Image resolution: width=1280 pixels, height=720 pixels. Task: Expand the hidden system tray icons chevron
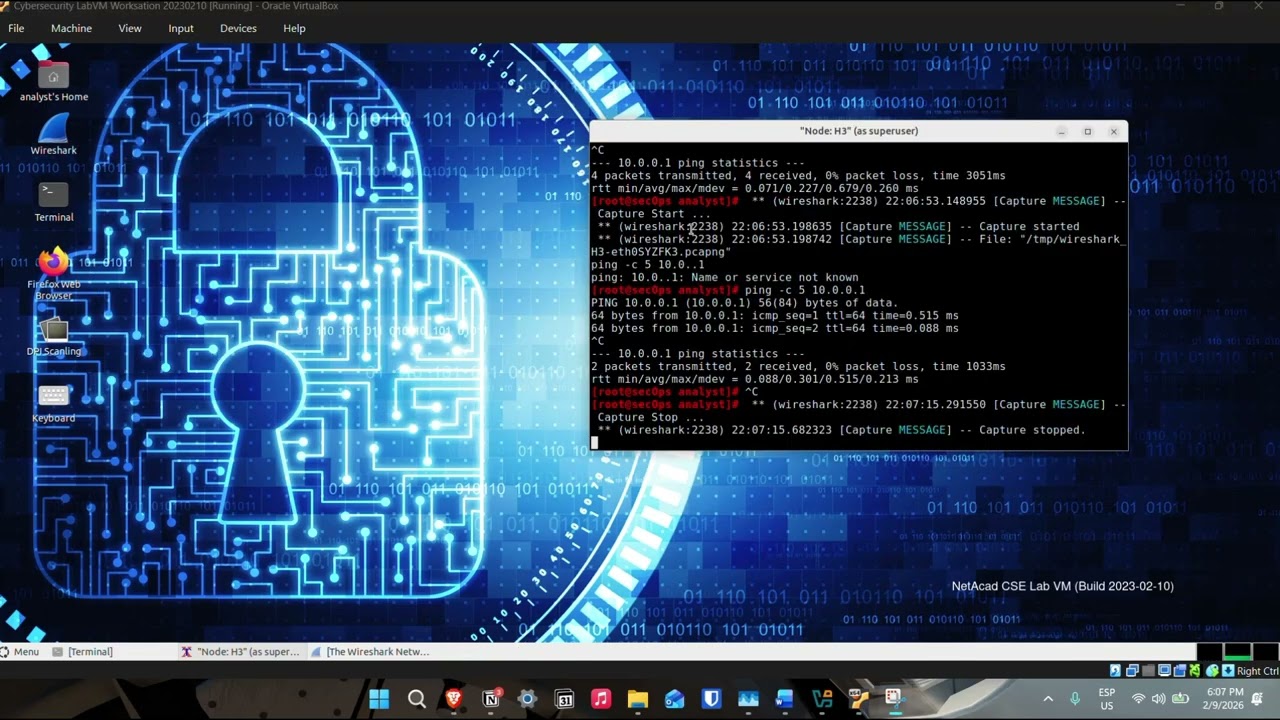click(1048, 699)
